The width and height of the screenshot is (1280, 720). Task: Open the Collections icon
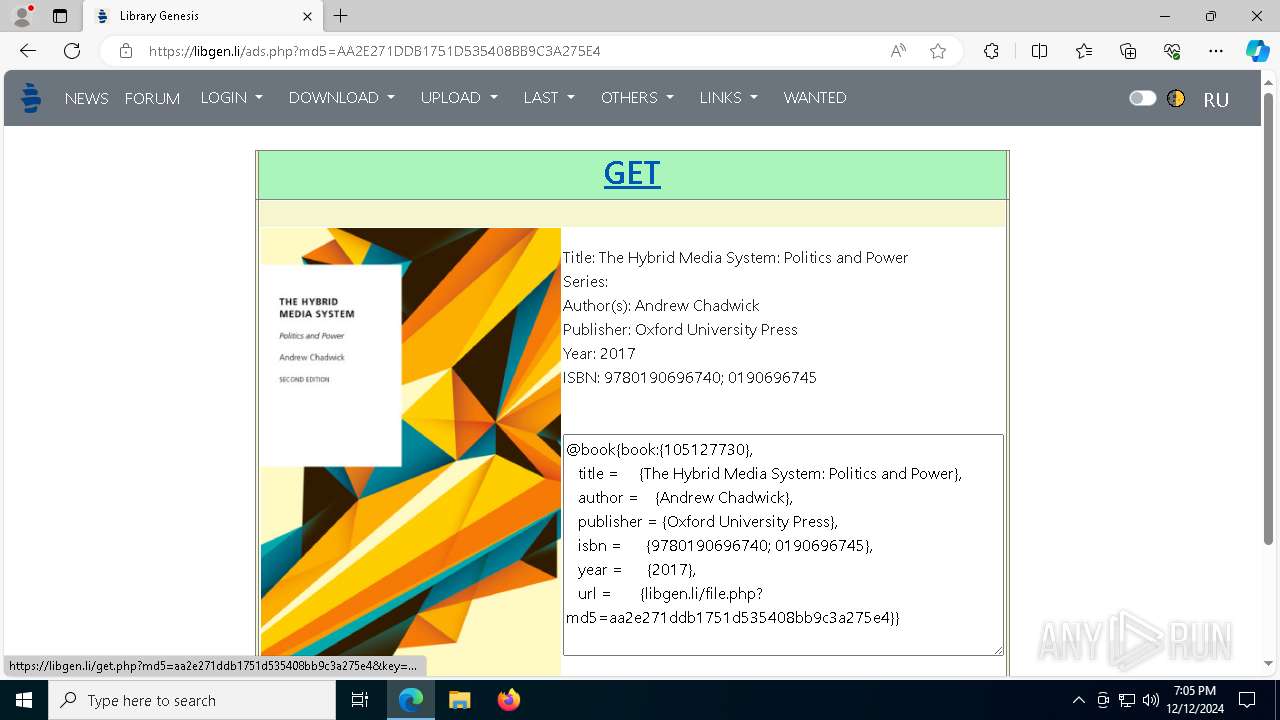[x=1128, y=51]
